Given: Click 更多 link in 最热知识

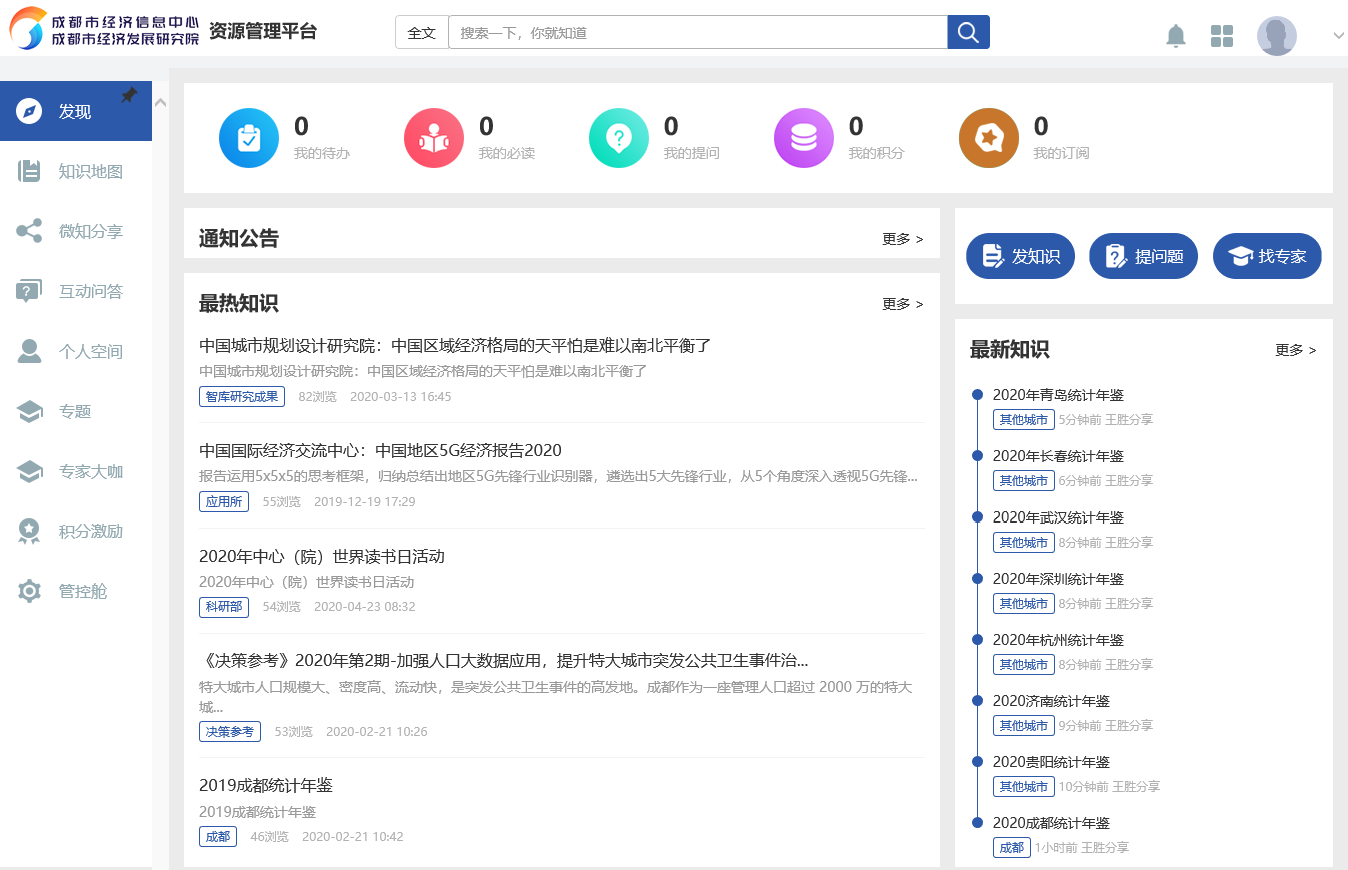Looking at the screenshot, I should 903,304.
